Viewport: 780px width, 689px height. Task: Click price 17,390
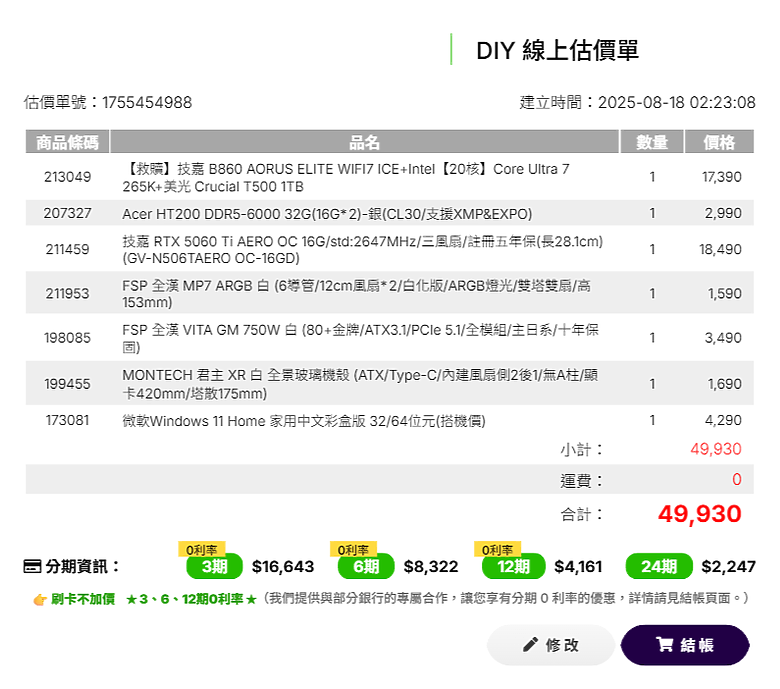point(721,177)
